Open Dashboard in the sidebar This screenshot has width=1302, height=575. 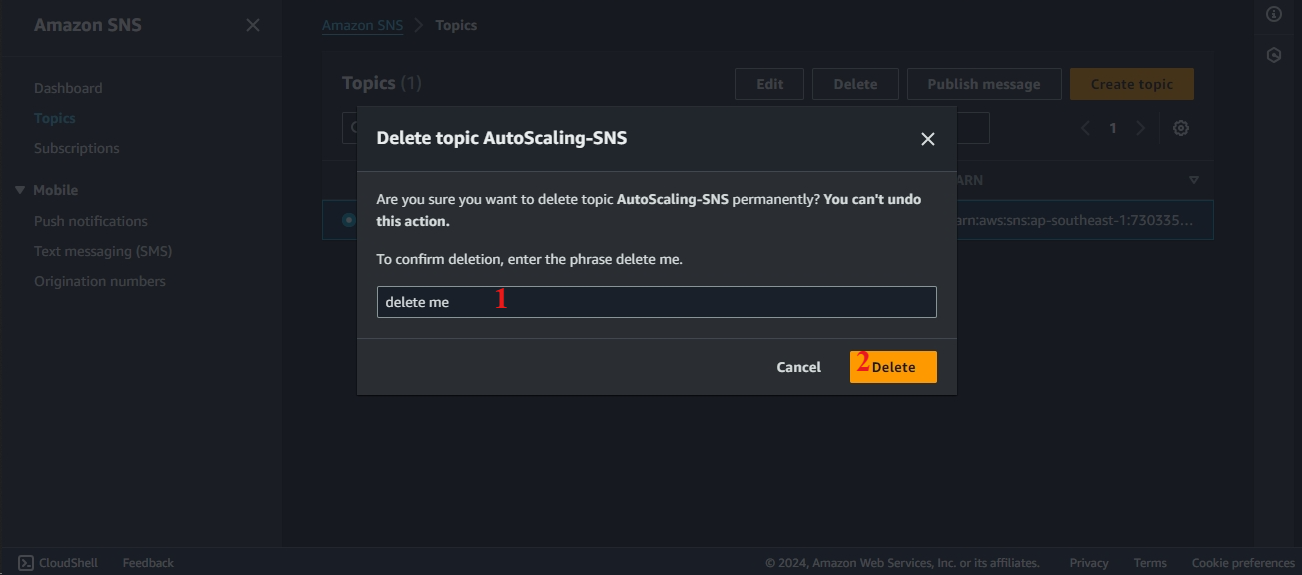click(x=68, y=88)
